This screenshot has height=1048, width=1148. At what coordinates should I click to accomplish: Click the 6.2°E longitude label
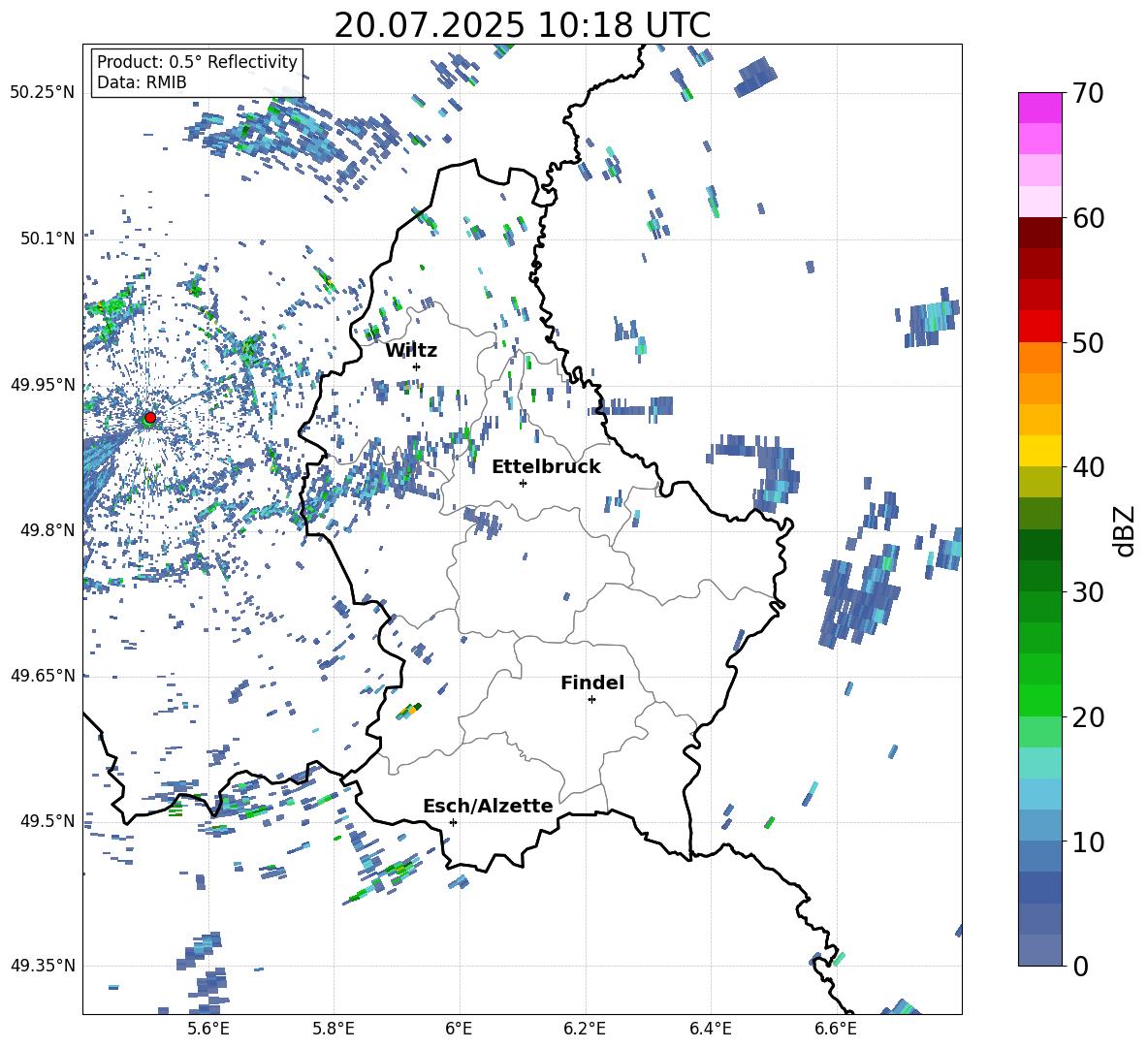pyautogui.click(x=585, y=1029)
